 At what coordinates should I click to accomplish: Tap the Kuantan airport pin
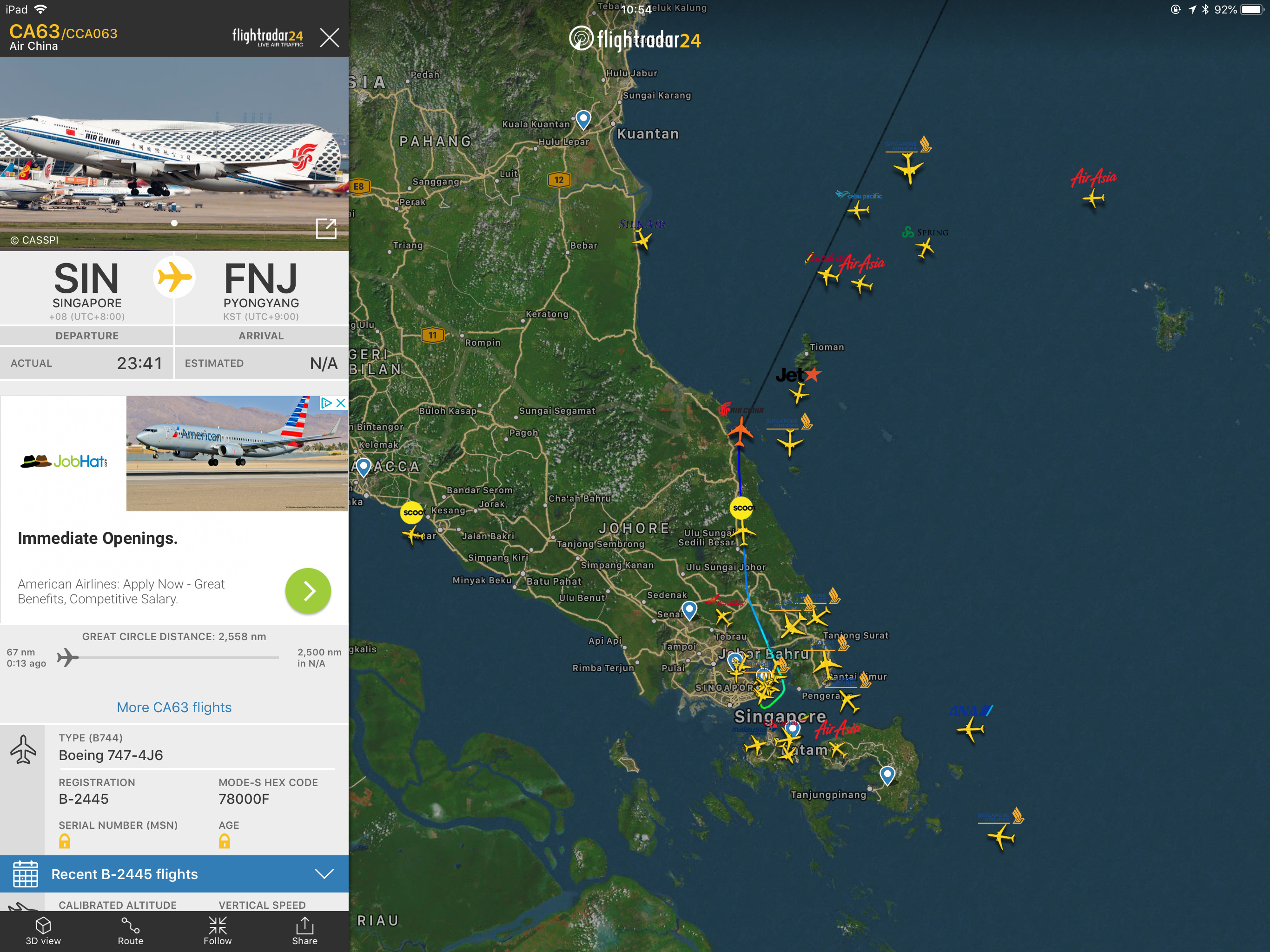583,119
